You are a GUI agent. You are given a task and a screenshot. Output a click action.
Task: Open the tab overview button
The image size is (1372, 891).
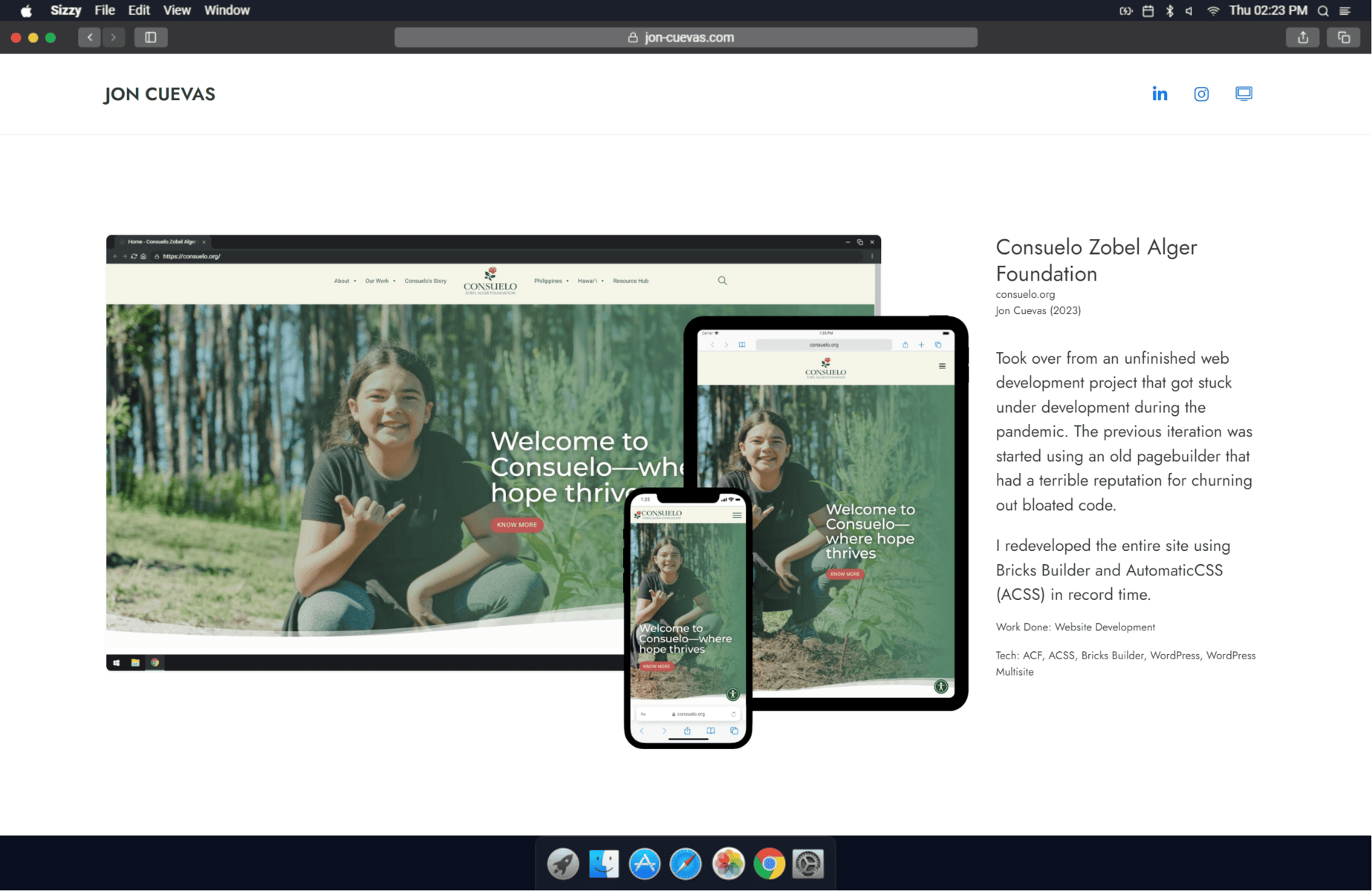point(1344,37)
